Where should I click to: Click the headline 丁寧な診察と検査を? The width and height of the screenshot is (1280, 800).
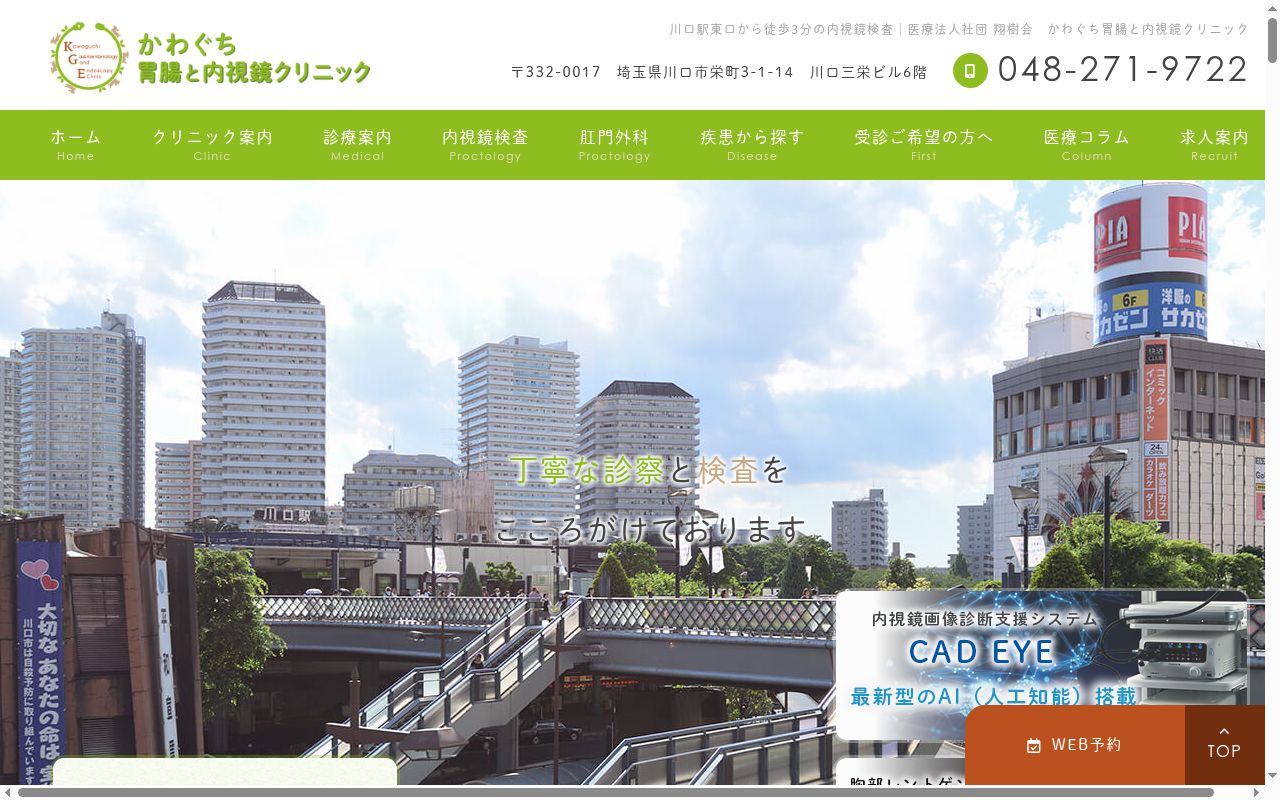(x=650, y=470)
